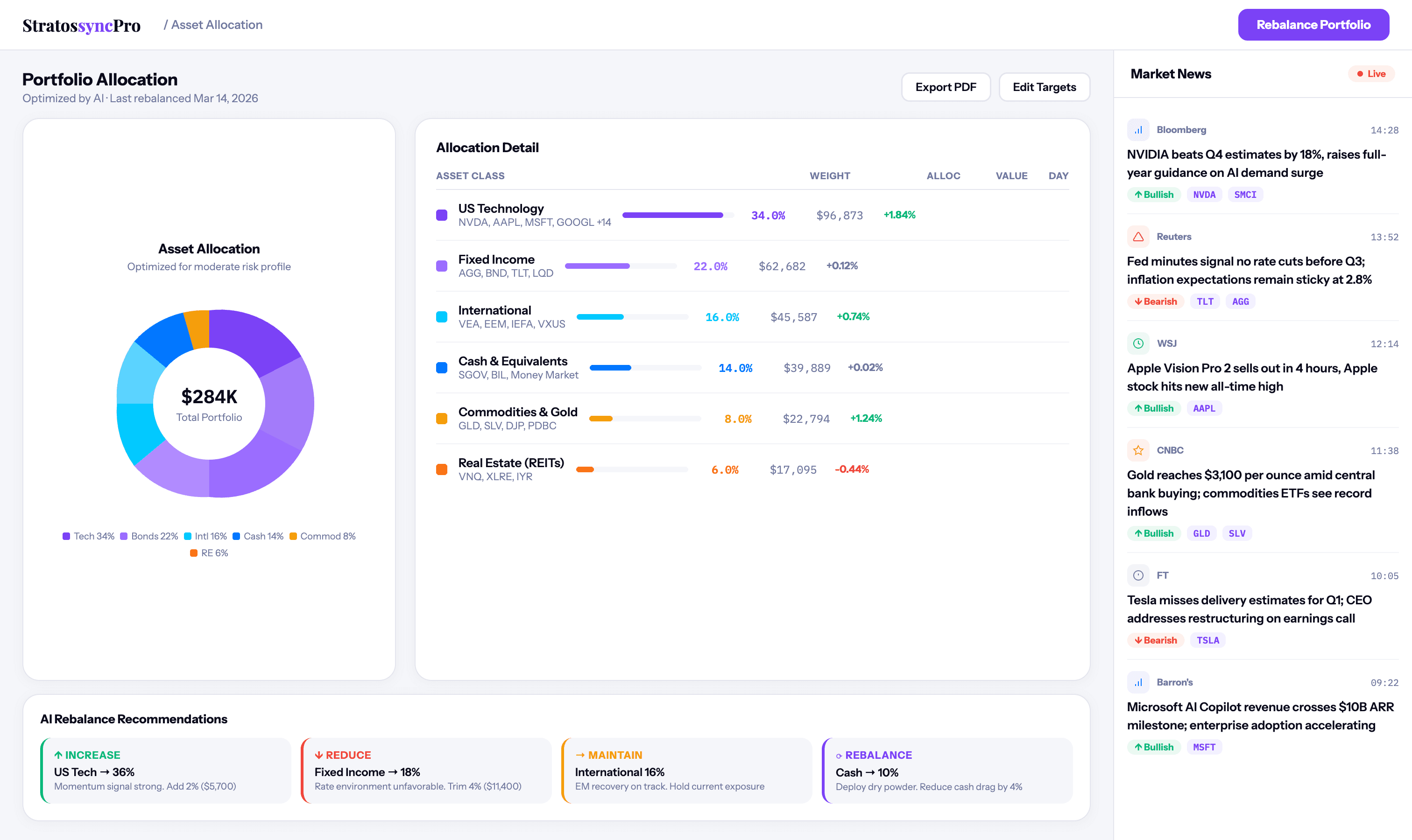Viewport: 1412px width, 840px height.
Task: Click the Barron's bar-chart icon
Action: point(1138,682)
